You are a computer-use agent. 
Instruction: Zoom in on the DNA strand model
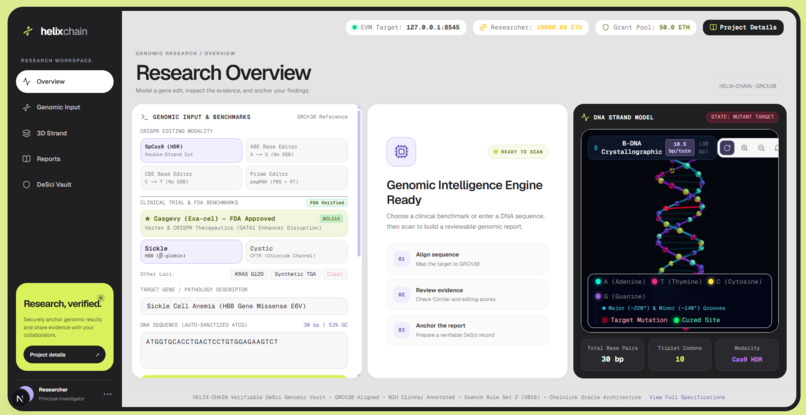pyautogui.click(x=744, y=148)
